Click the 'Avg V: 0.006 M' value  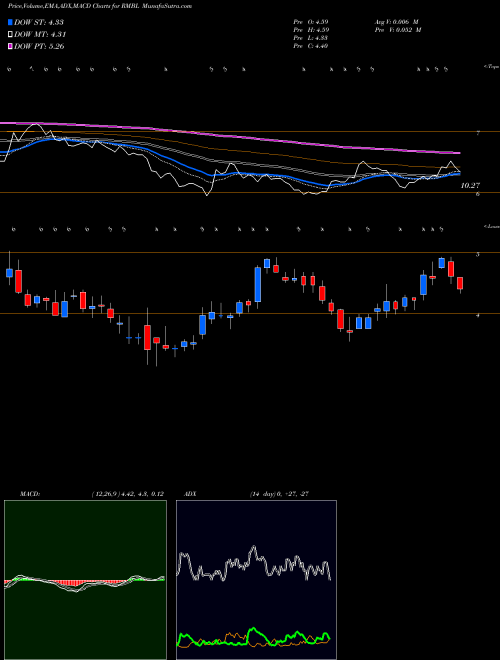pos(398,22)
